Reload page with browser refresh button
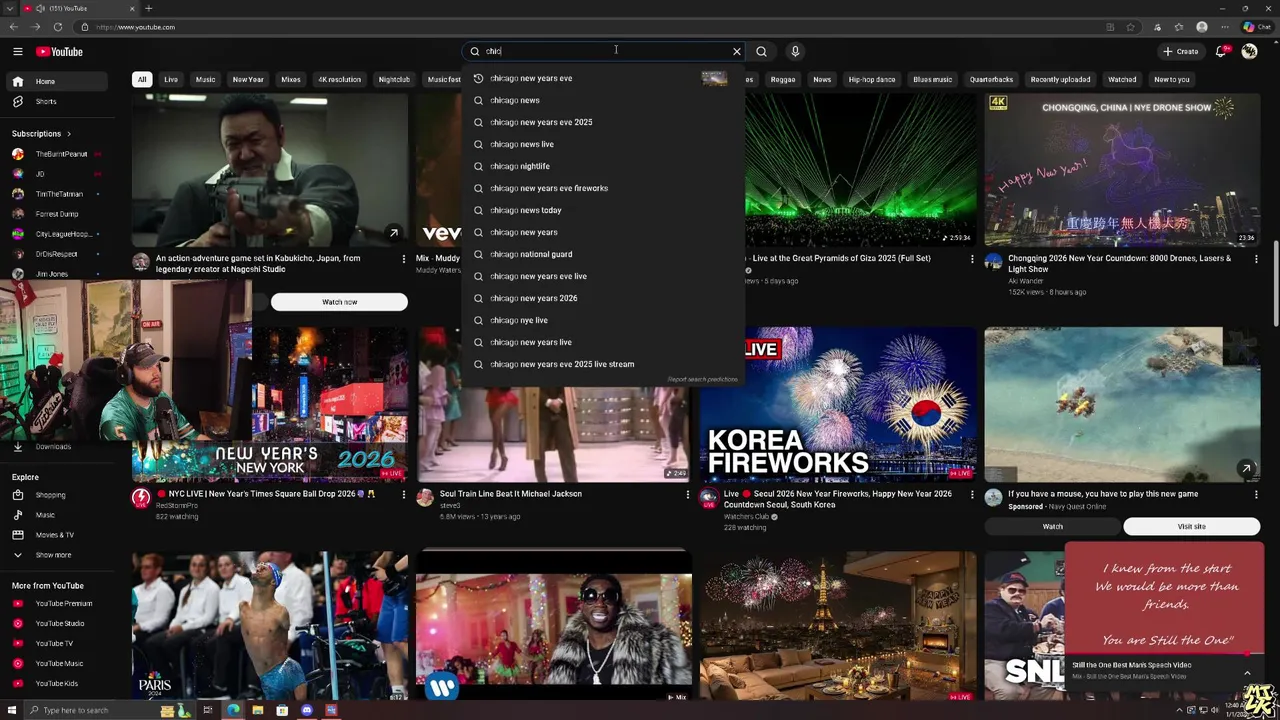Viewport: 1280px width, 720px height. click(58, 27)
